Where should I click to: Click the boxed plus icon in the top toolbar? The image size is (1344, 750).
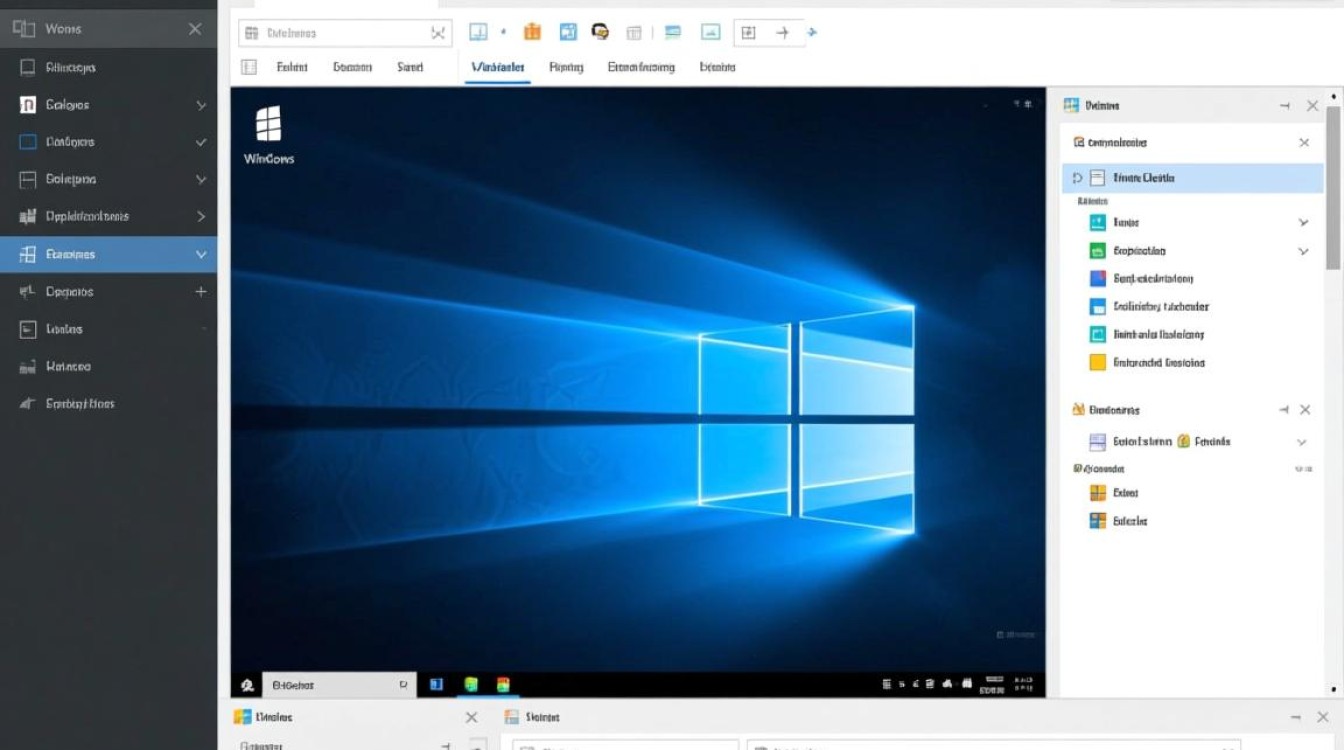click(747, 33)
